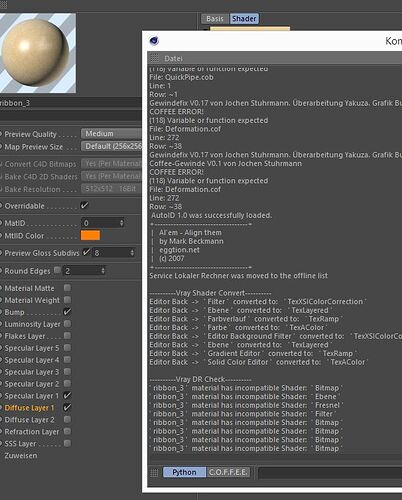
Task: Switch to the Basis tab
Action: coord(215,19)
